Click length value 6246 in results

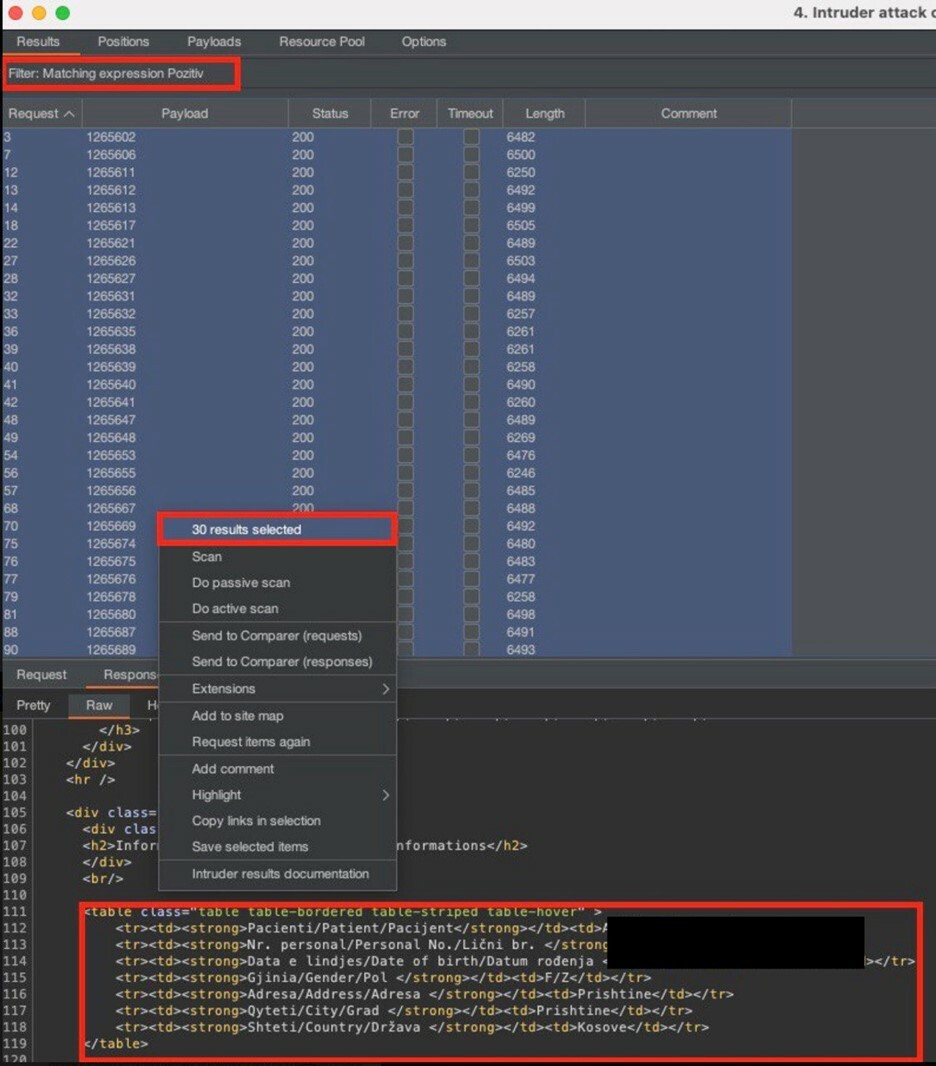click(x=521, y=472)
